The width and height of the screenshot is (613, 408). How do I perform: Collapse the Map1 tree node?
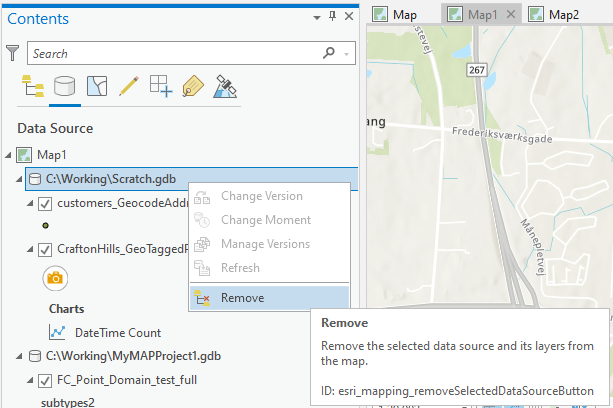9,155
